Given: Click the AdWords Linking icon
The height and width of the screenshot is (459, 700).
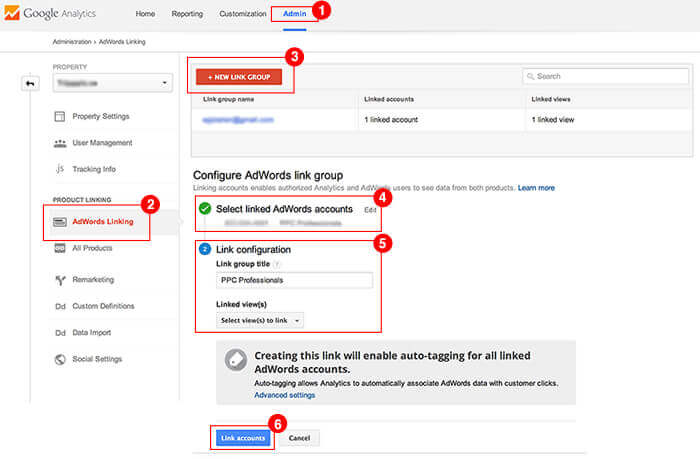Looking at the screenshot, I should pos(60,222).
